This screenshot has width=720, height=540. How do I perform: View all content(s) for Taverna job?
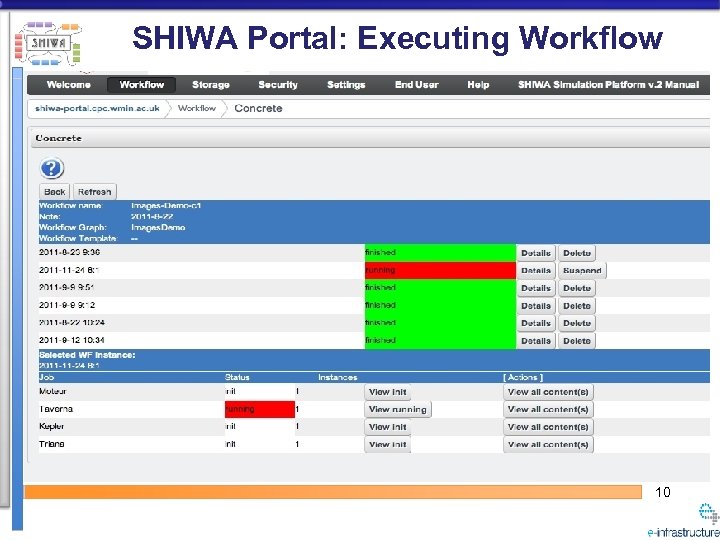click(x=548, y=409)
